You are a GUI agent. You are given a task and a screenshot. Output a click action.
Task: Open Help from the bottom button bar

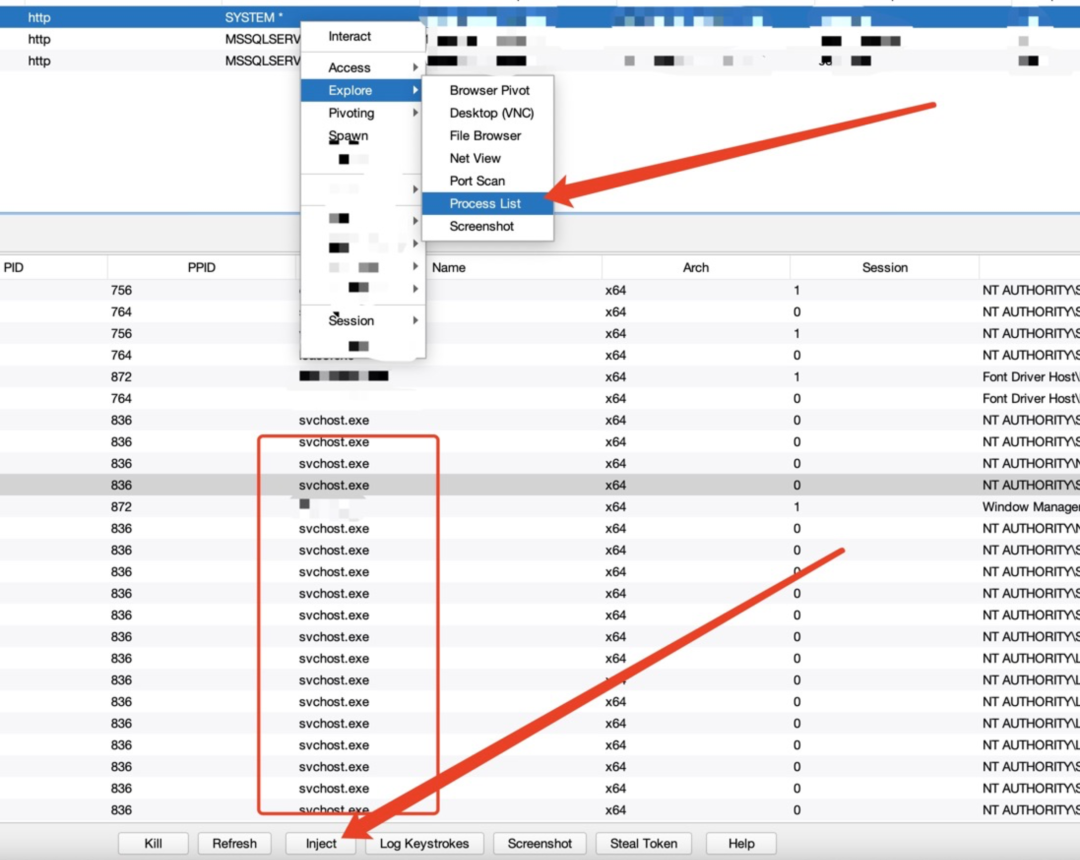(x=741, y=844)
